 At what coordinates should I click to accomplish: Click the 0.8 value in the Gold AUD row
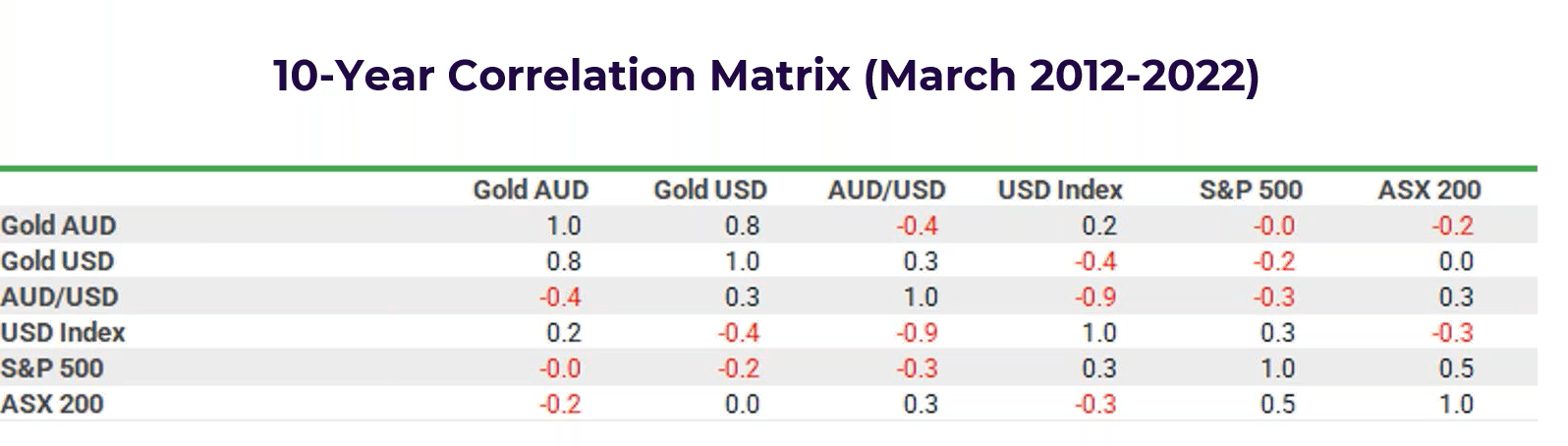pyautogui.click(x=742, y=226)
